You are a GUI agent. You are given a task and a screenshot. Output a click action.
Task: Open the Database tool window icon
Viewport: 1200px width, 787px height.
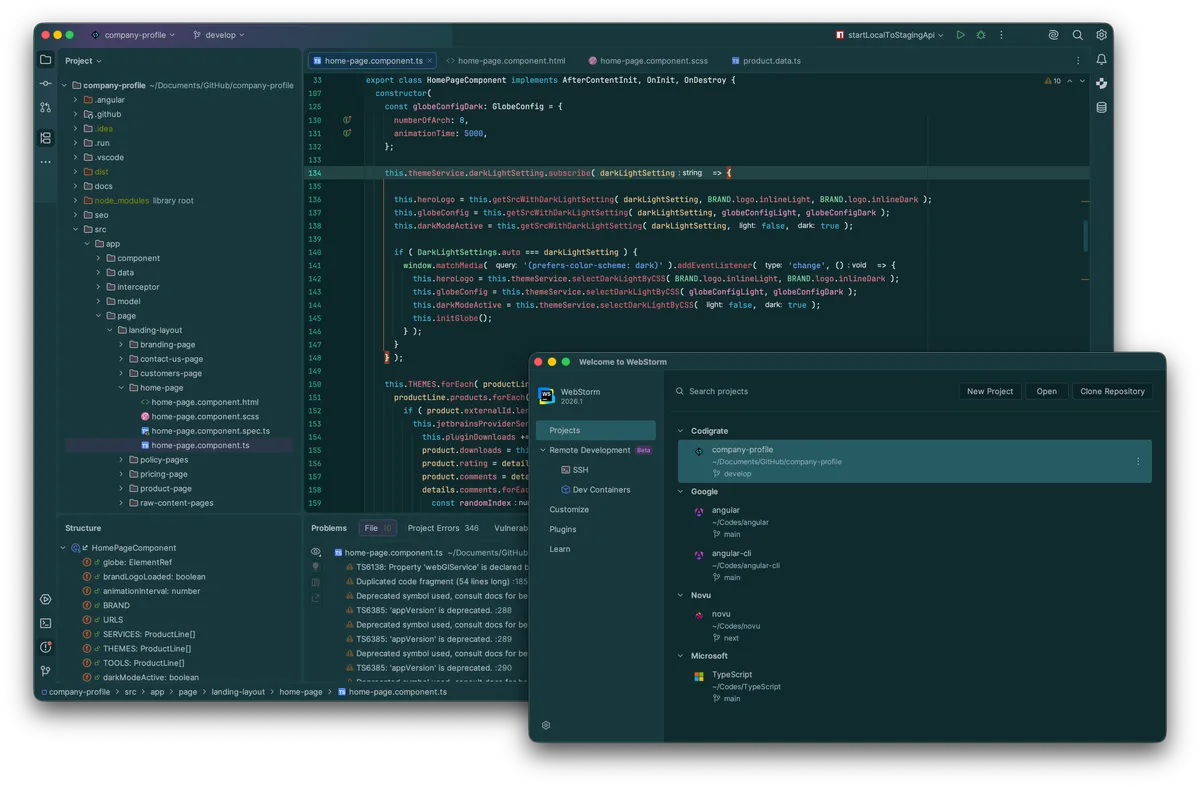pos(1101,107)
